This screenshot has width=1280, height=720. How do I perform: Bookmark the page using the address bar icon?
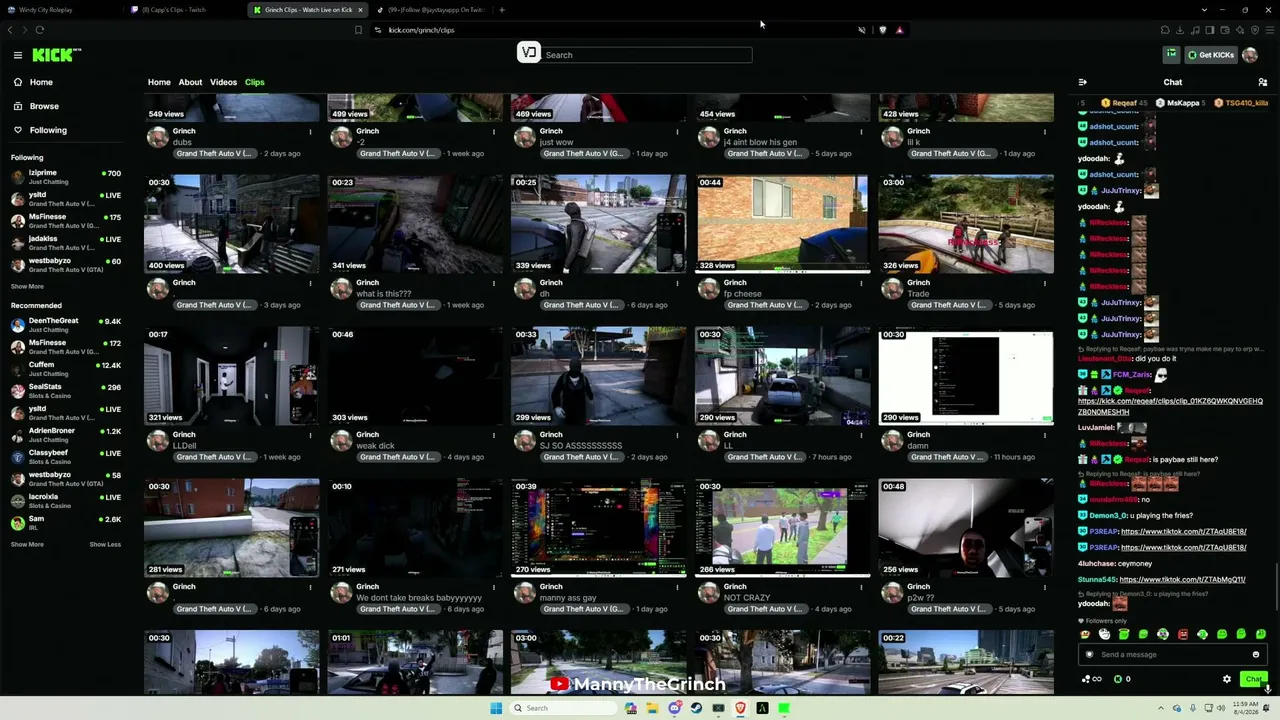point(358,30)
